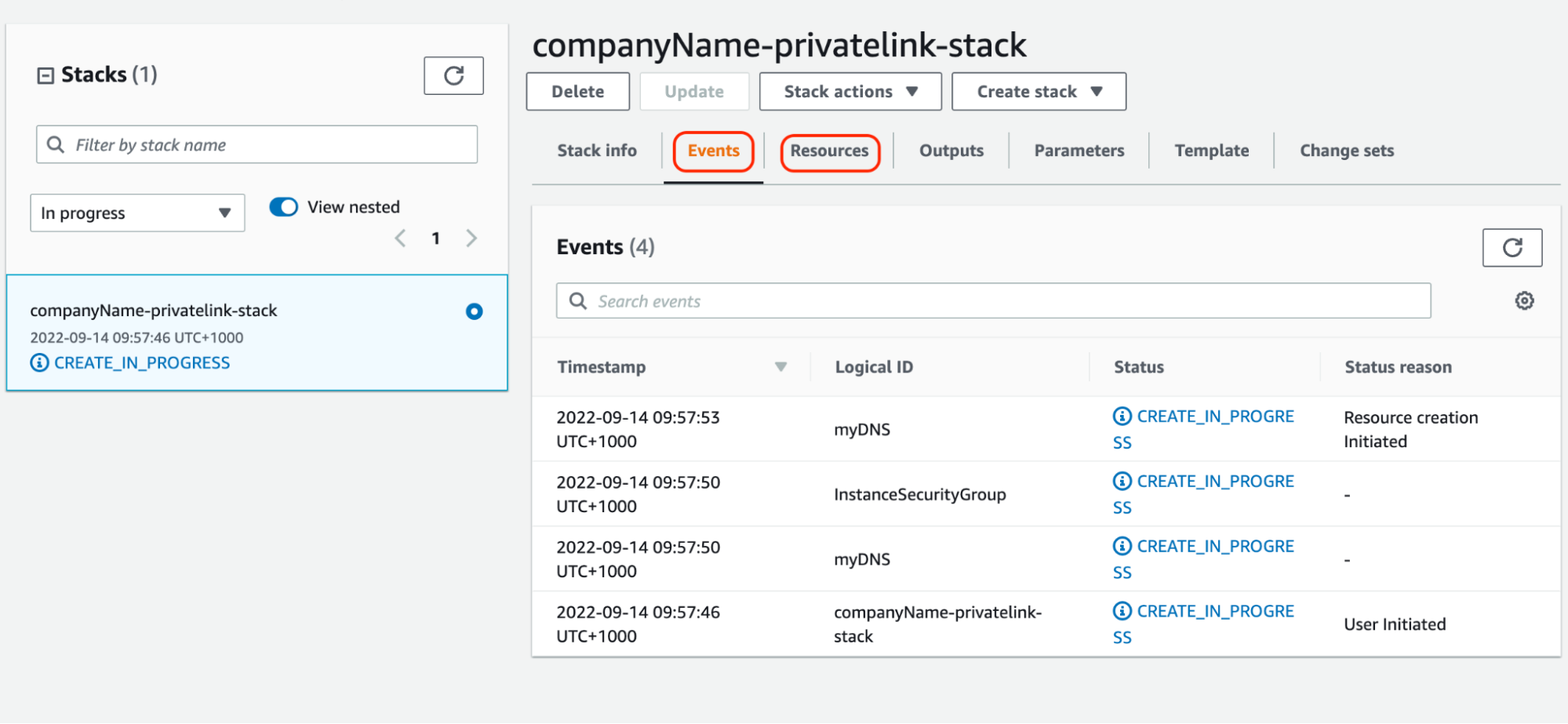Screen dimensions: 1568x724
Task: Refresh the Events table
Action: 1512,248
